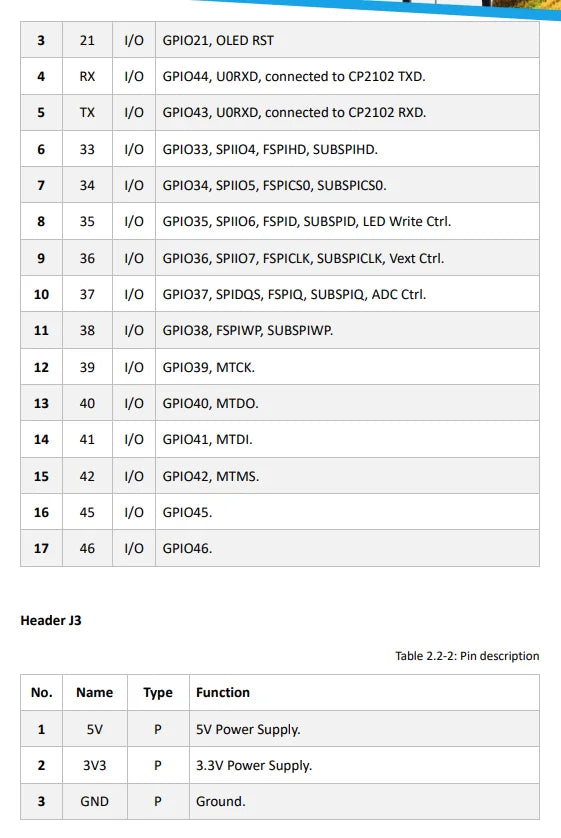Select the RX pin name cell
This screenshot has width=561, height=838.
click(87, 76)
